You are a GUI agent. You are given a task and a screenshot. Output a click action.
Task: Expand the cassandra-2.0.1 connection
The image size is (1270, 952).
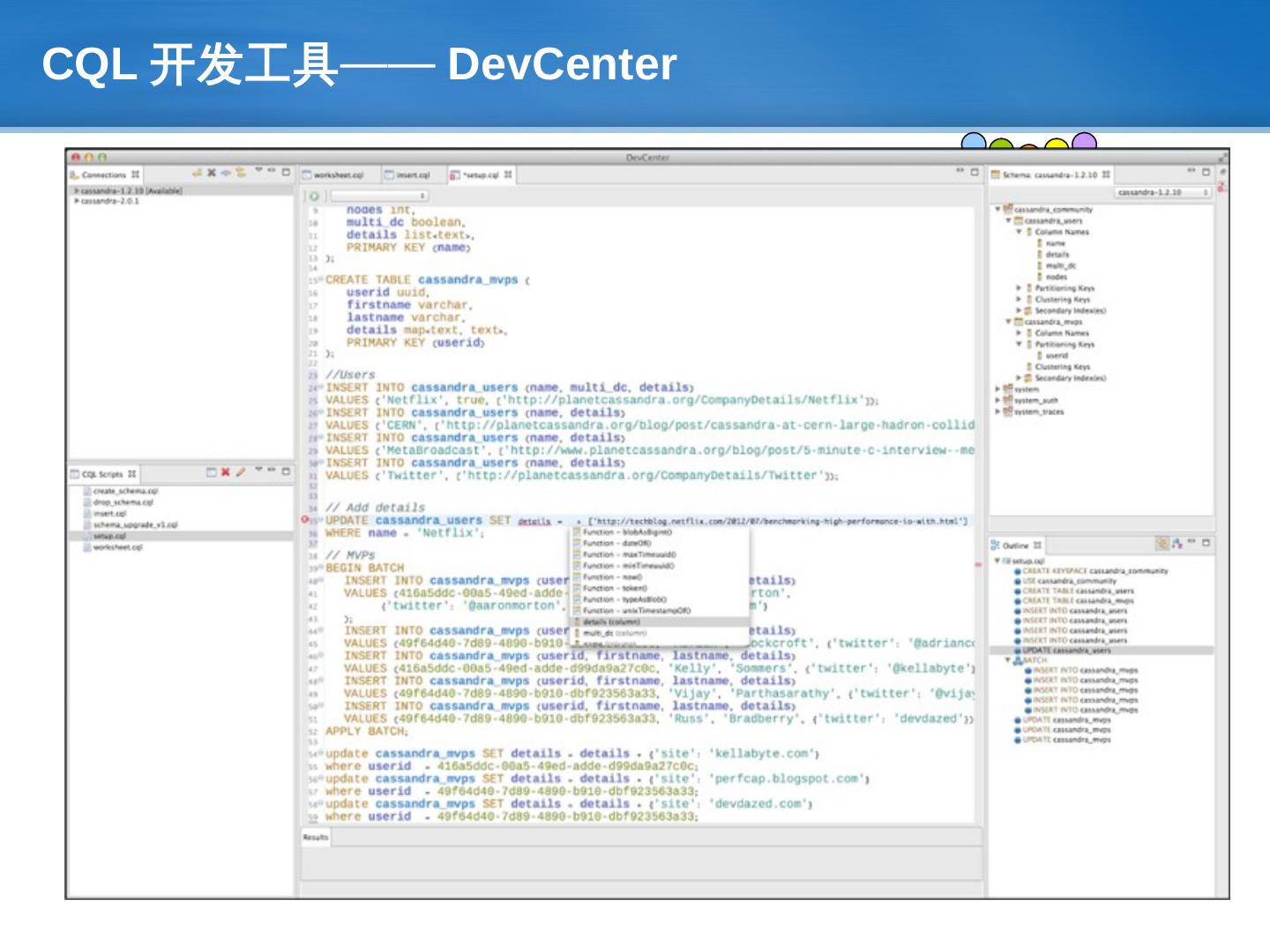[77, 201]
